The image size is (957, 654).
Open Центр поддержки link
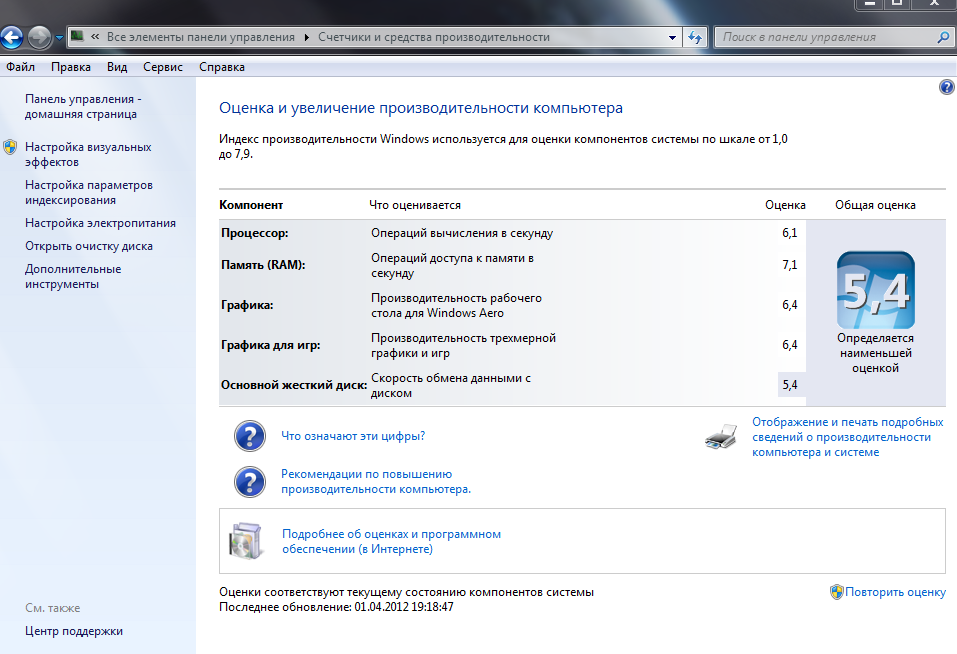[x=74, y=631]
